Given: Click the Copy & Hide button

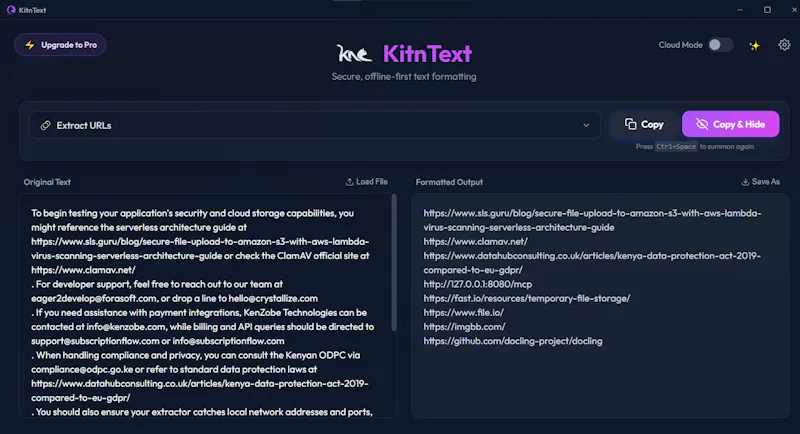Looking at the screenshot, I should click(x=731, y=124).
